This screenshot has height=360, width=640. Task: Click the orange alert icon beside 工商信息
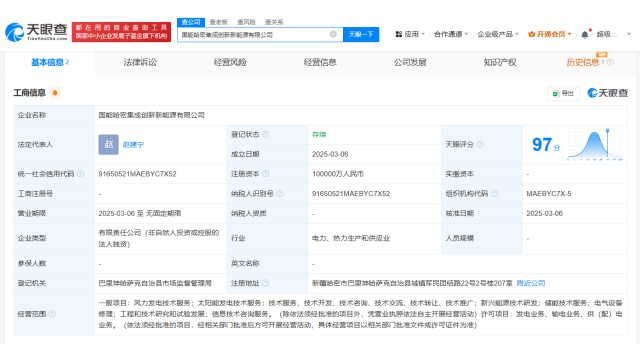tap(55, 93)
